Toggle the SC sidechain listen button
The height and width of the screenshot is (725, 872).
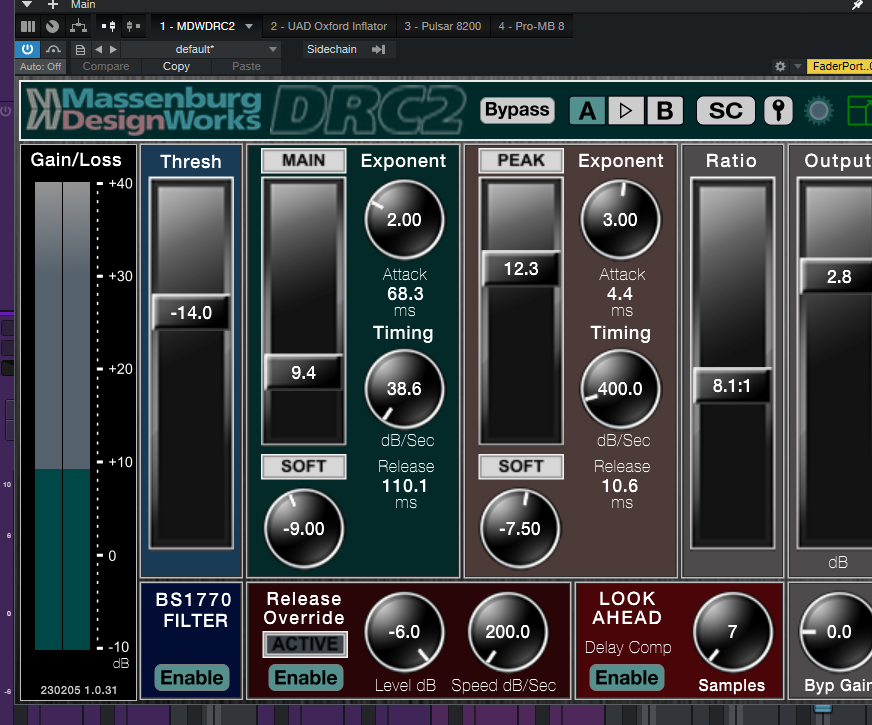click(x=726, y=111)
